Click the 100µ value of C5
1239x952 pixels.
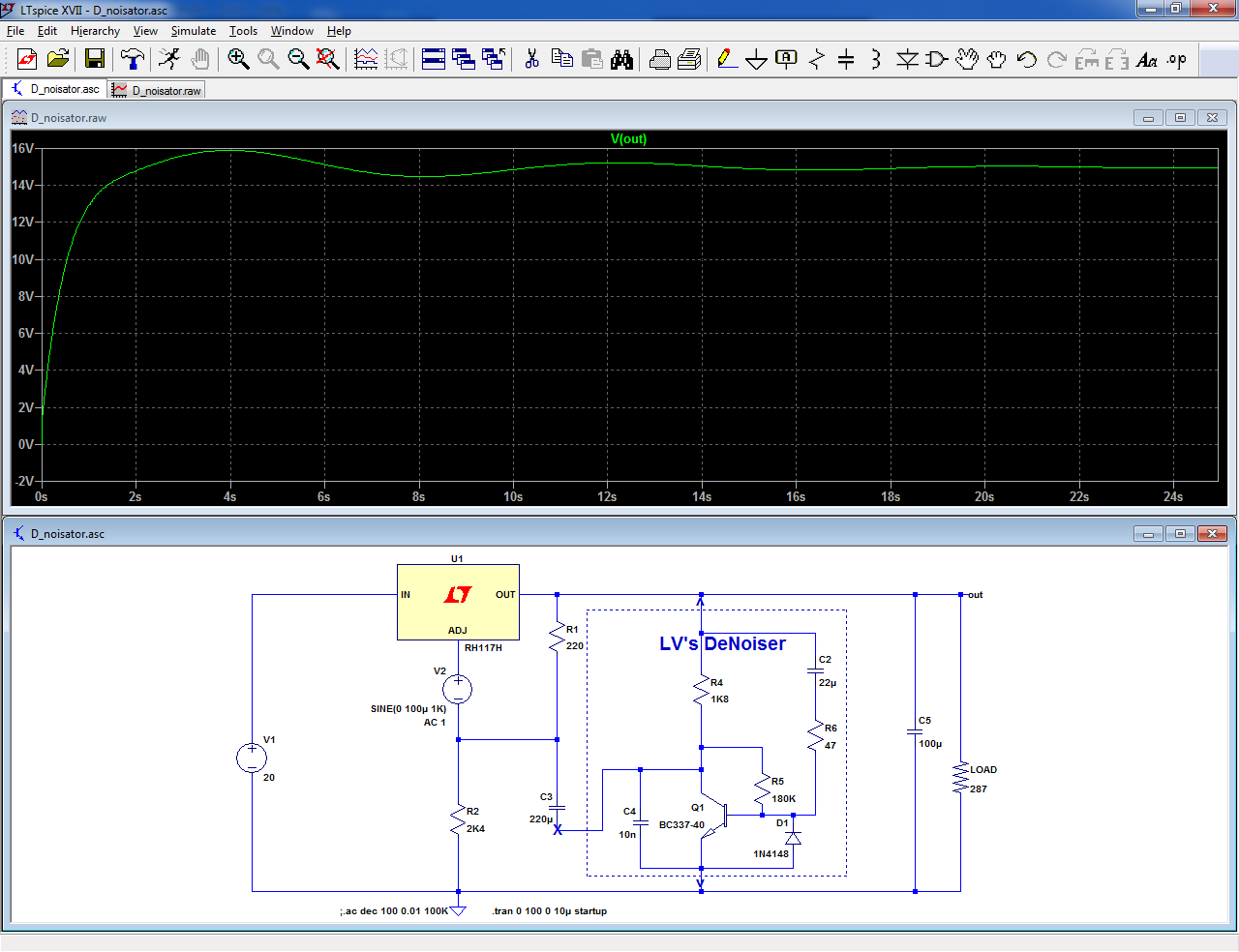click(x=930, y=744)
